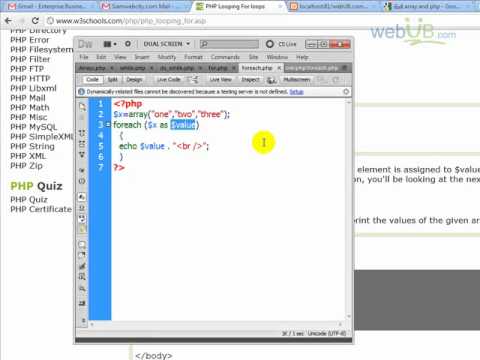Open Preview in Browser globe icon

click(x=271, y=80)
